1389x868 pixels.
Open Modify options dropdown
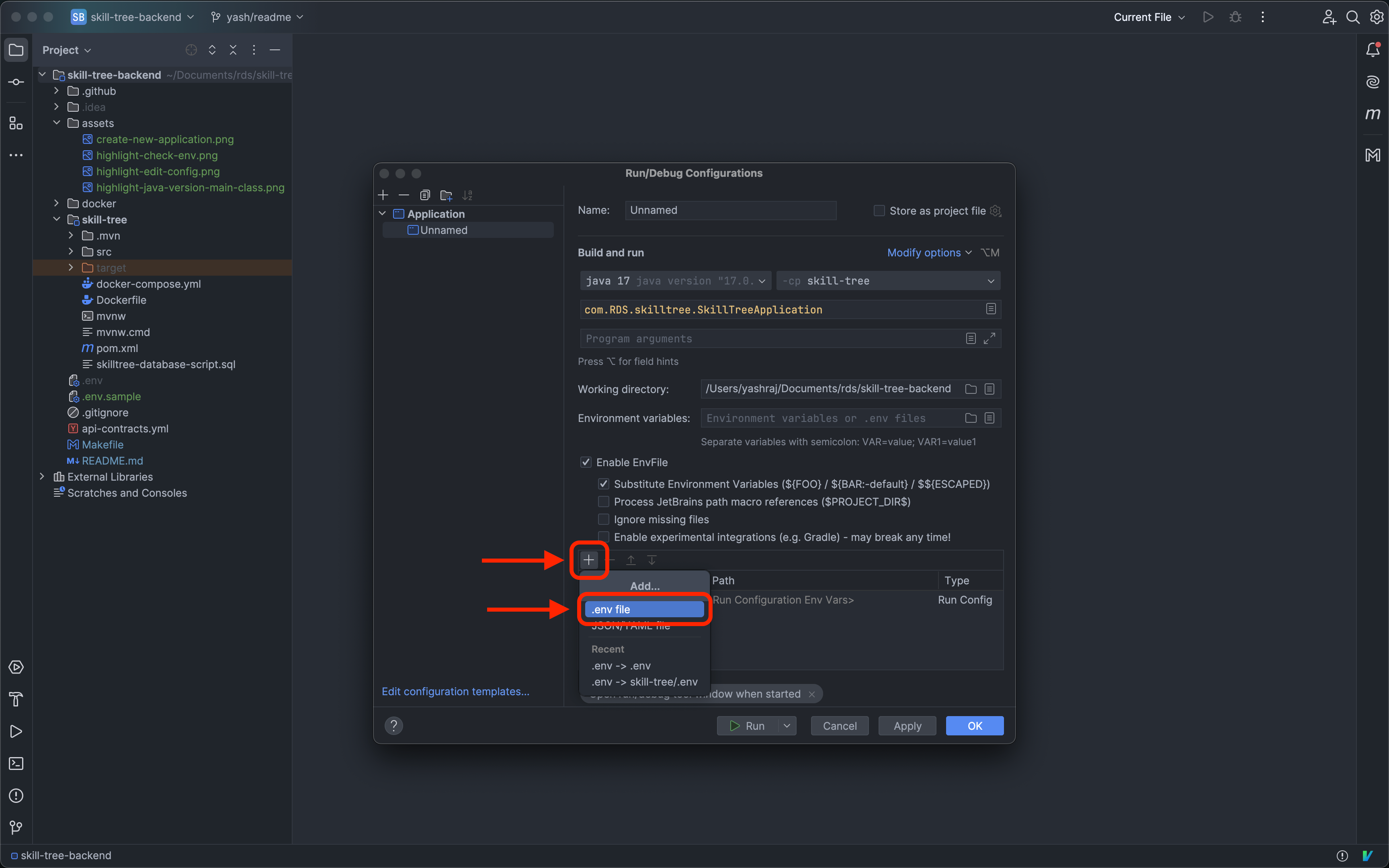(x=929, y=253)
